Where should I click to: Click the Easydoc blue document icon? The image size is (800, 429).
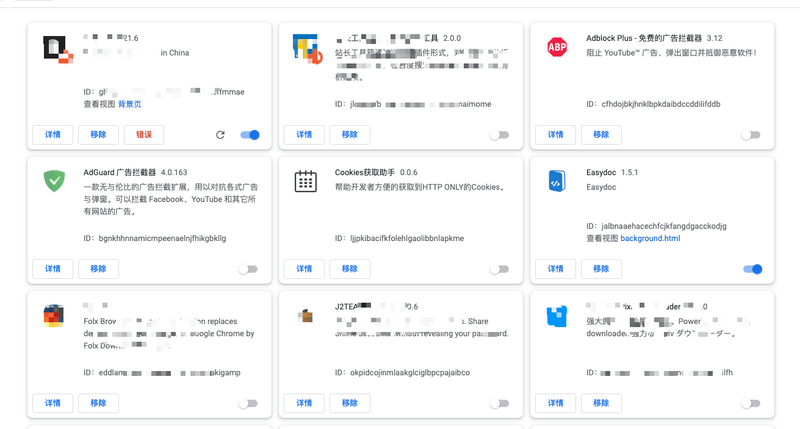557,181
